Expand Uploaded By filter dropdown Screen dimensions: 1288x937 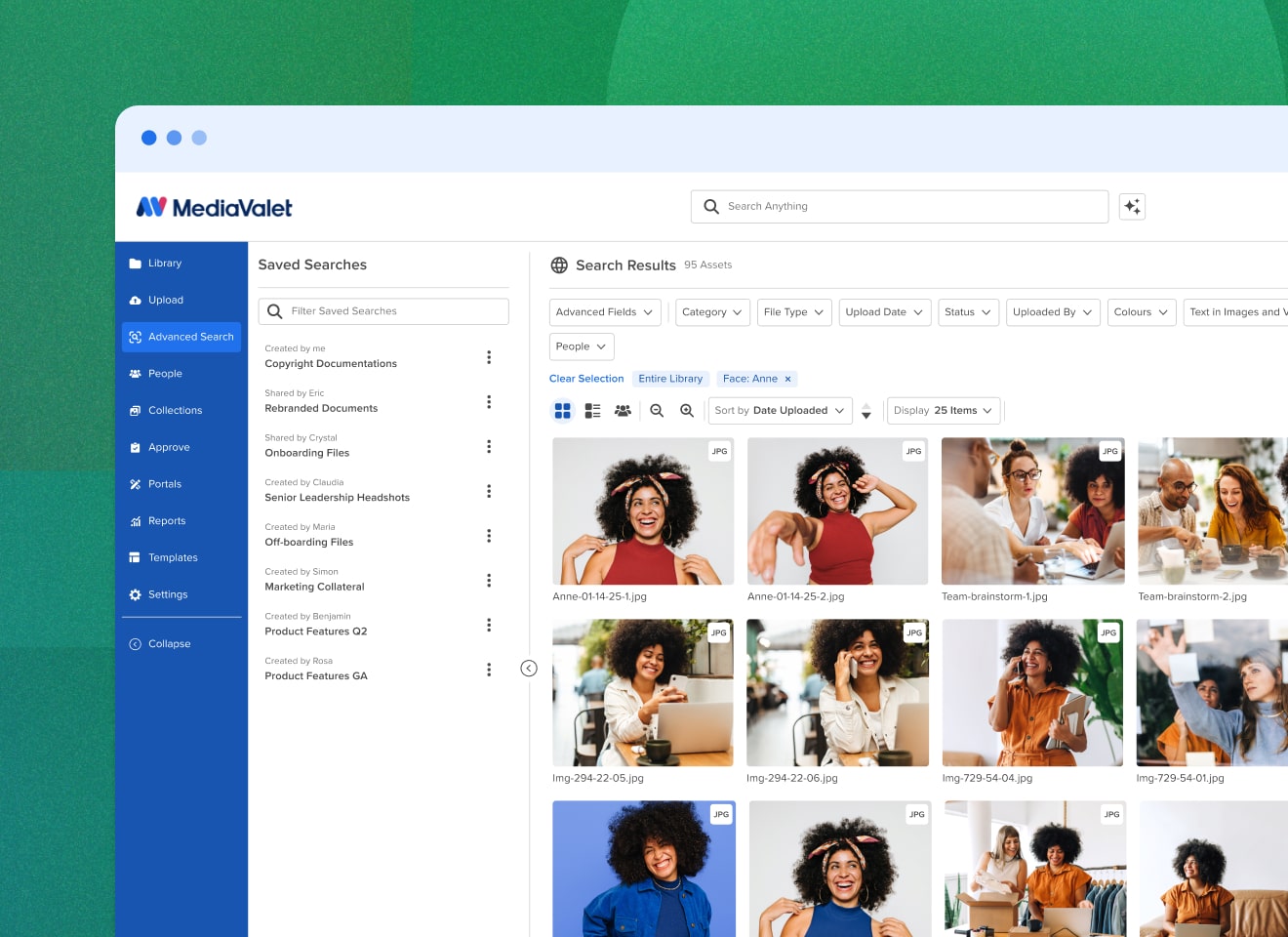point(1053,312)
